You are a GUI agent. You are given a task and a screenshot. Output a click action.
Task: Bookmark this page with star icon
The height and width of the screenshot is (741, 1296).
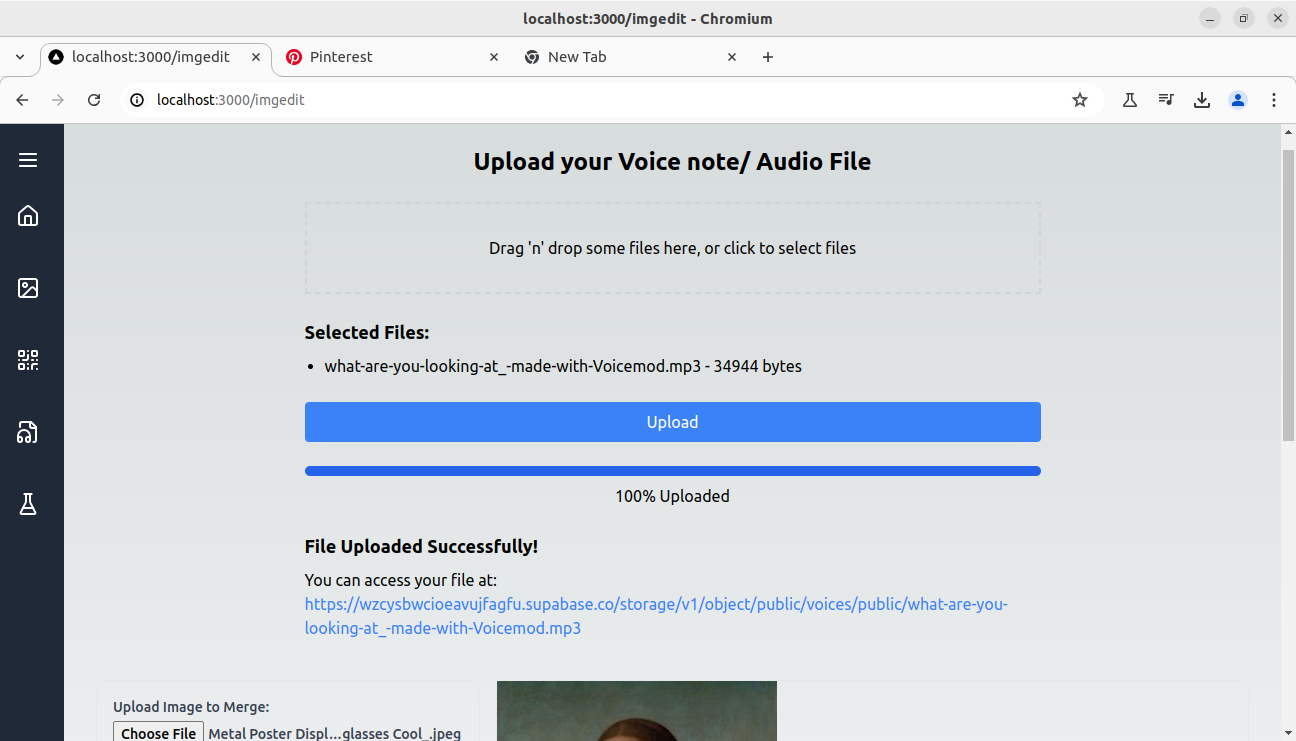1080,100
